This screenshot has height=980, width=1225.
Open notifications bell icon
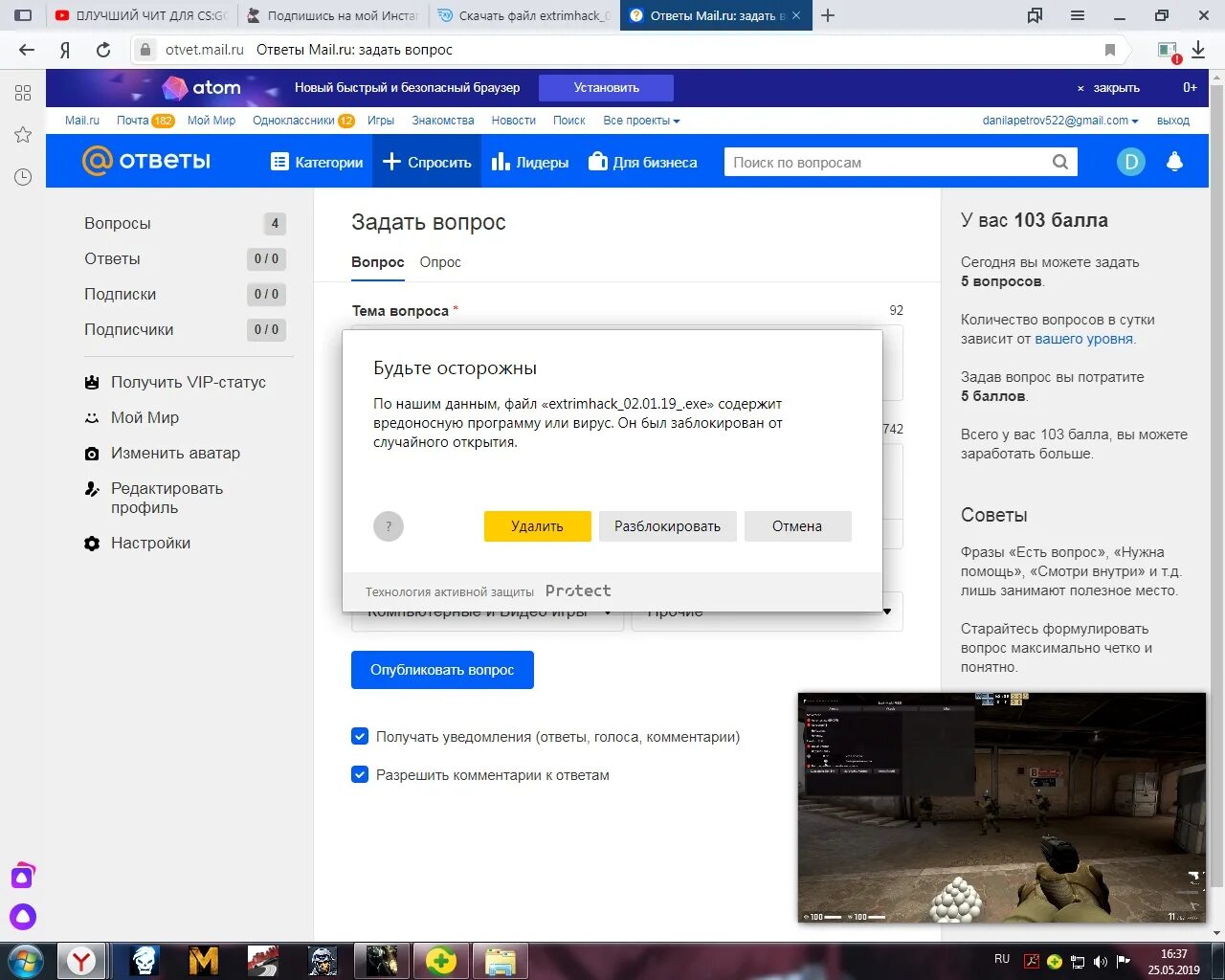[1175, 162]
